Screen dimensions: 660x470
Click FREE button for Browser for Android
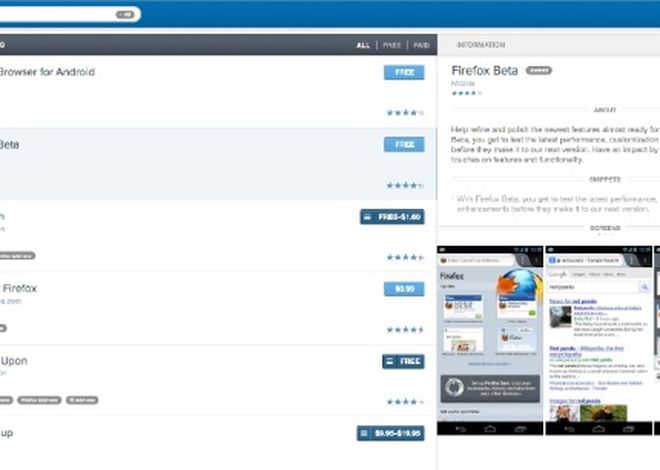click(x=404, y=72)
